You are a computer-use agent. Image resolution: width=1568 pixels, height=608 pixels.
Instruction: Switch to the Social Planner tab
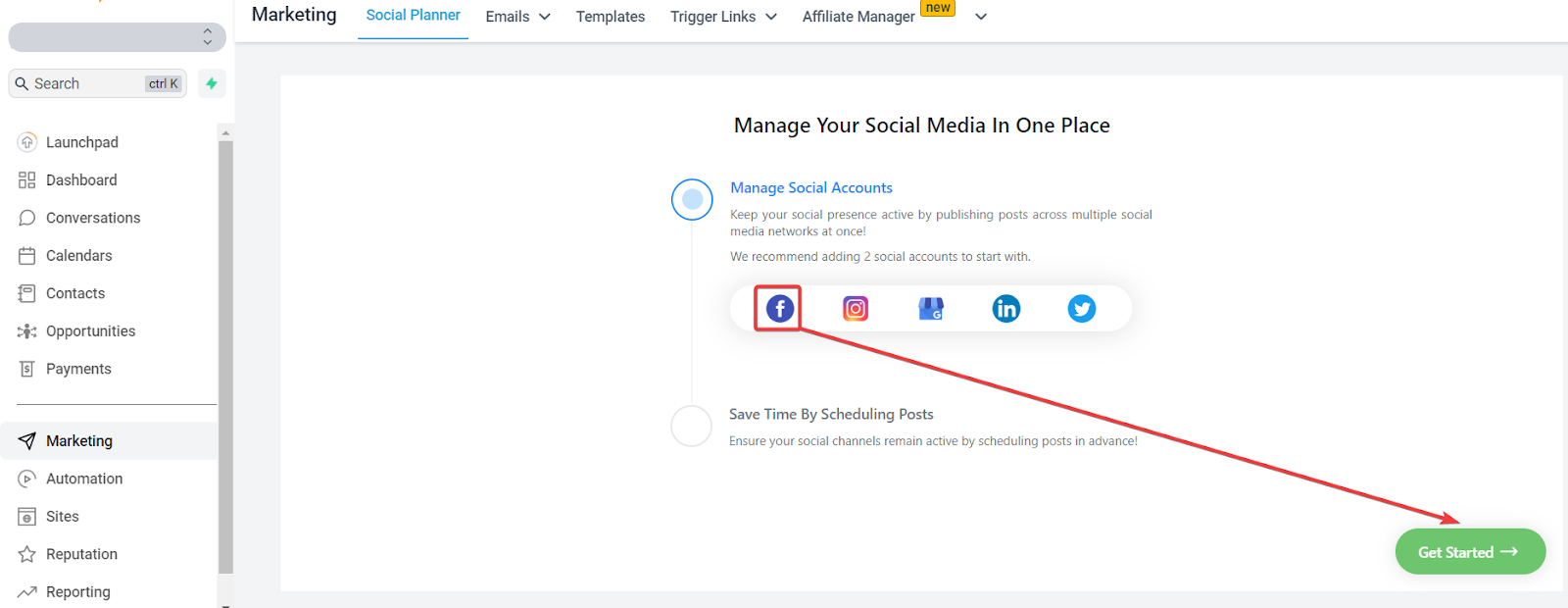coord(414,16)
